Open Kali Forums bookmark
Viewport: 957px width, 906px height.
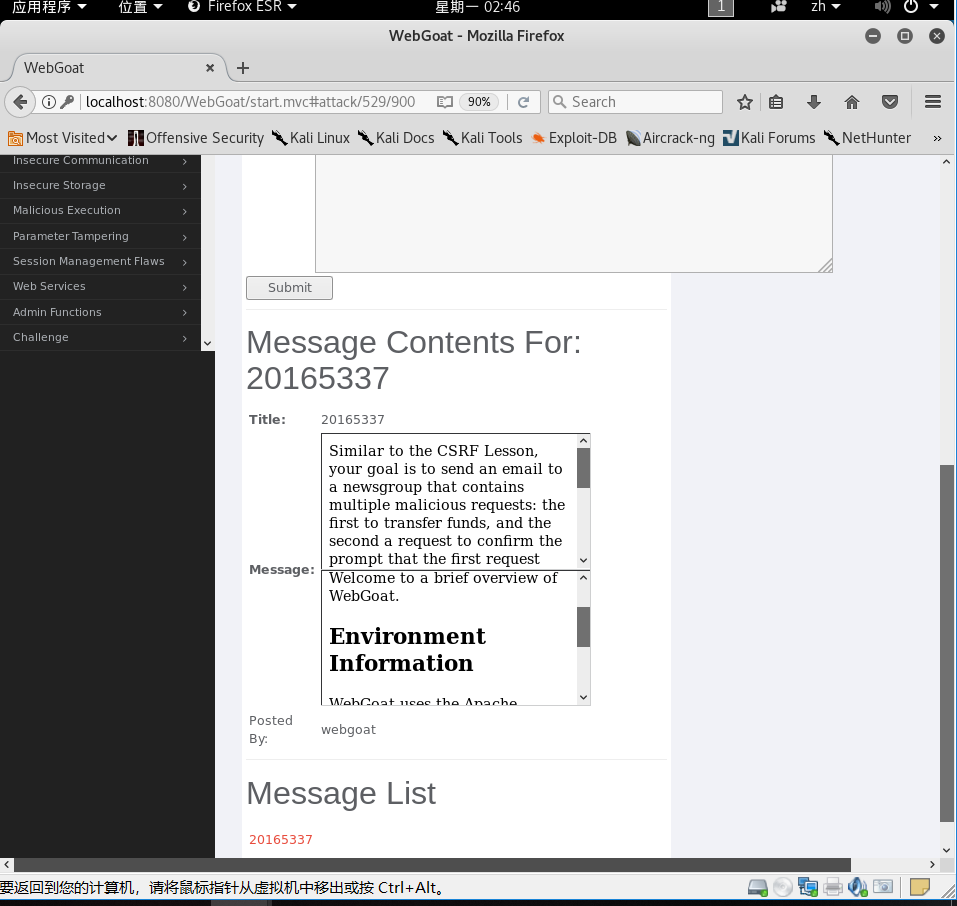(x=769, y=138)
